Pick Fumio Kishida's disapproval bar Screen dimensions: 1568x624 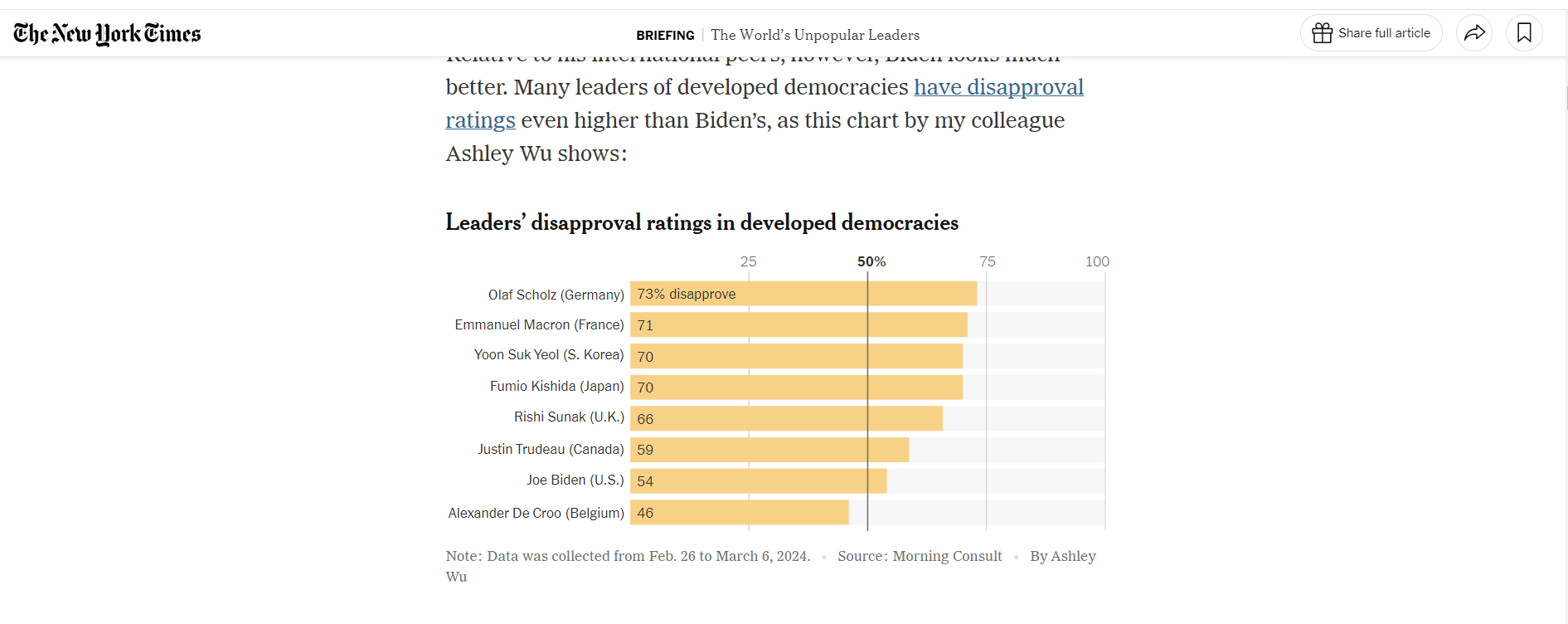coord(796,387)
